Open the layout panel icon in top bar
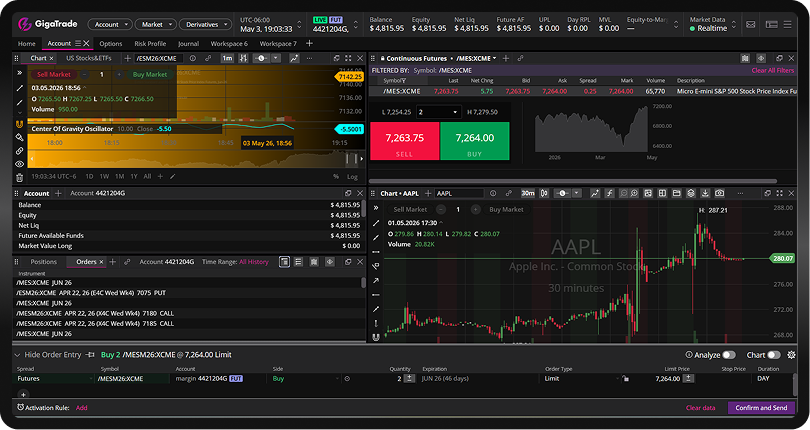Image resolution: width=810 pixels, height=430 pixels. tap(771, 24)
